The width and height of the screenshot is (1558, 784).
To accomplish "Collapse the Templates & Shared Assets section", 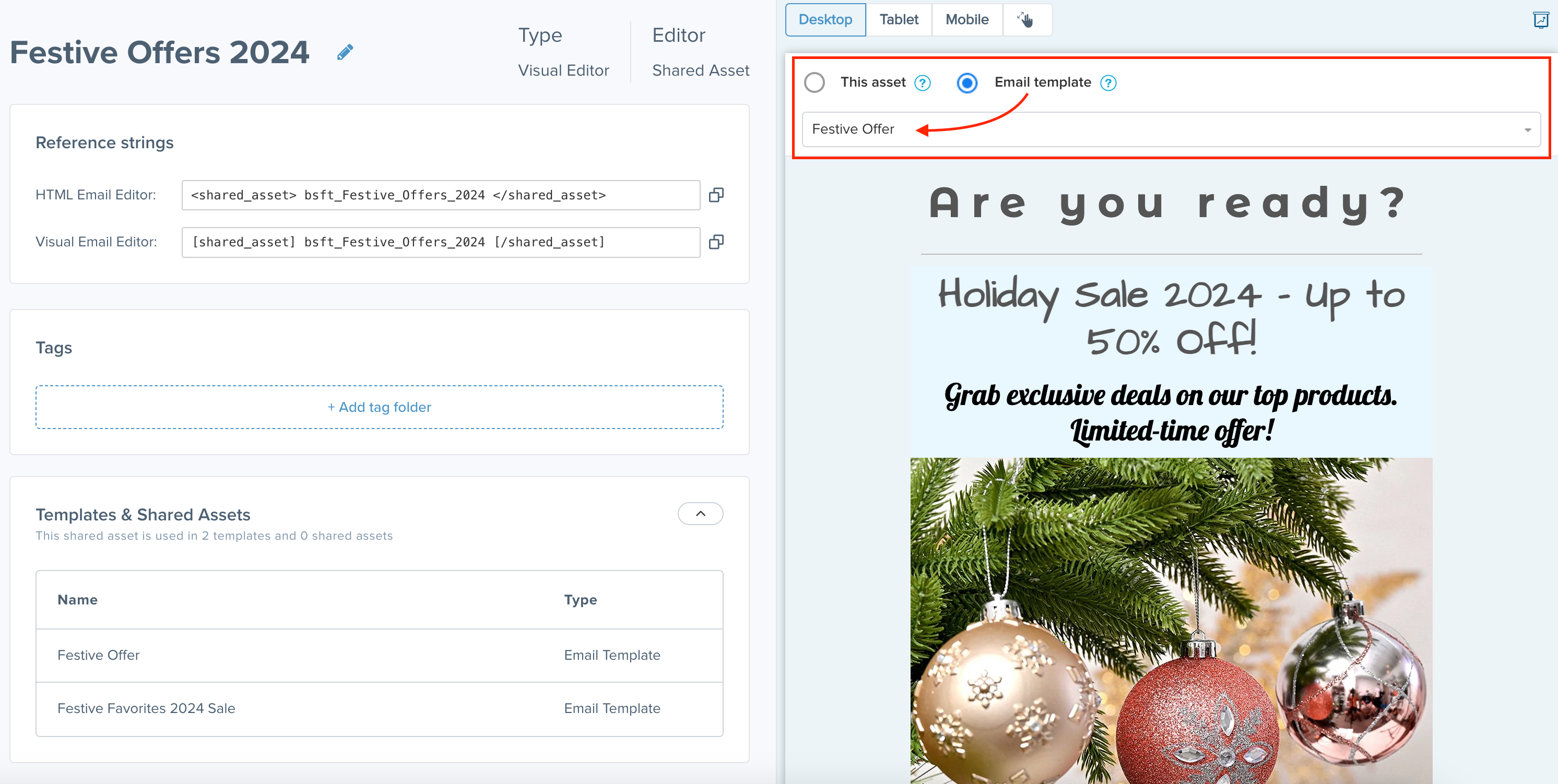I will [x=700, y=513].
